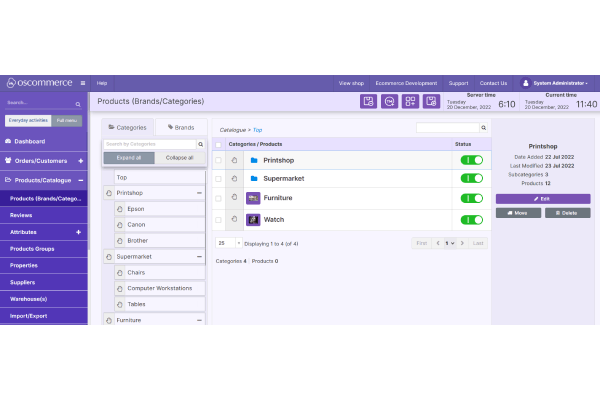
Task: Click the hand icon in Watch table row
Action: pyautogui.click(x=234, y=219)
